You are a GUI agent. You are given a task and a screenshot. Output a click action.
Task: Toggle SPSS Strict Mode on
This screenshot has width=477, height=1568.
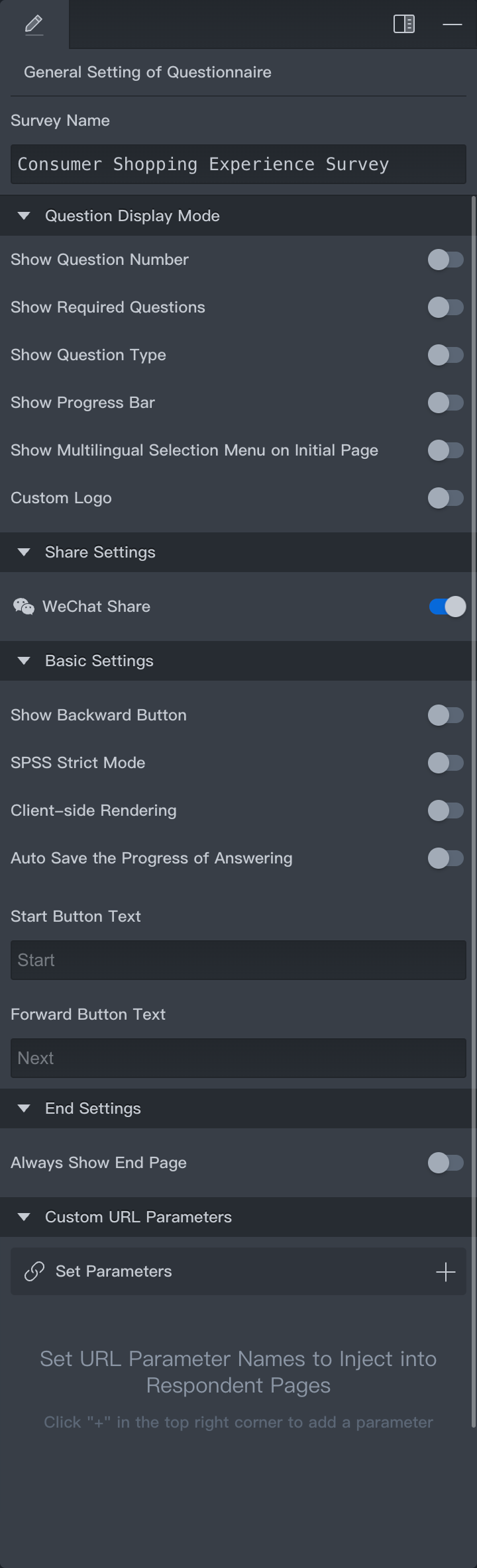(x=446, y=763)
